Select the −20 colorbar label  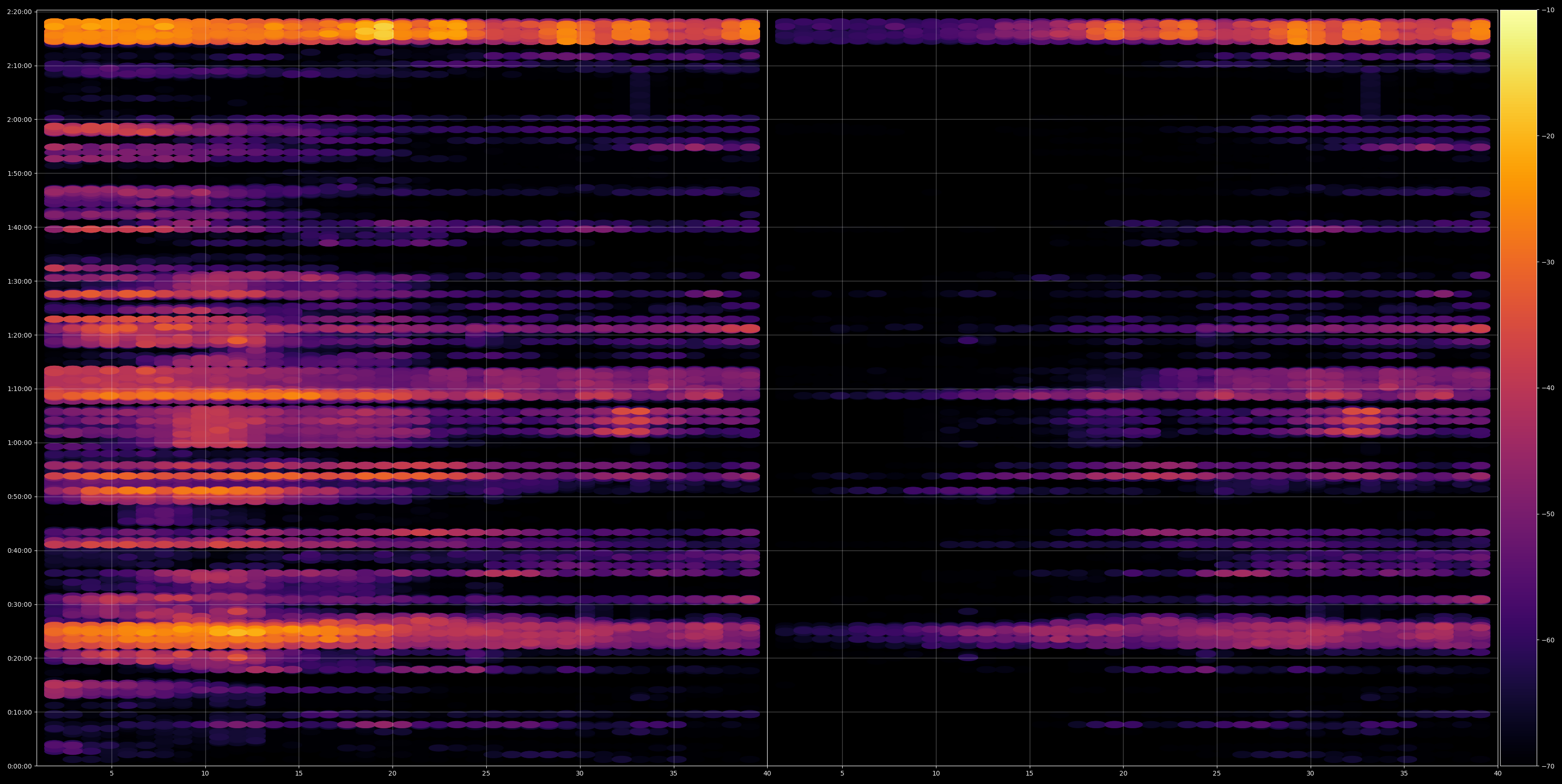[1548, 136]
